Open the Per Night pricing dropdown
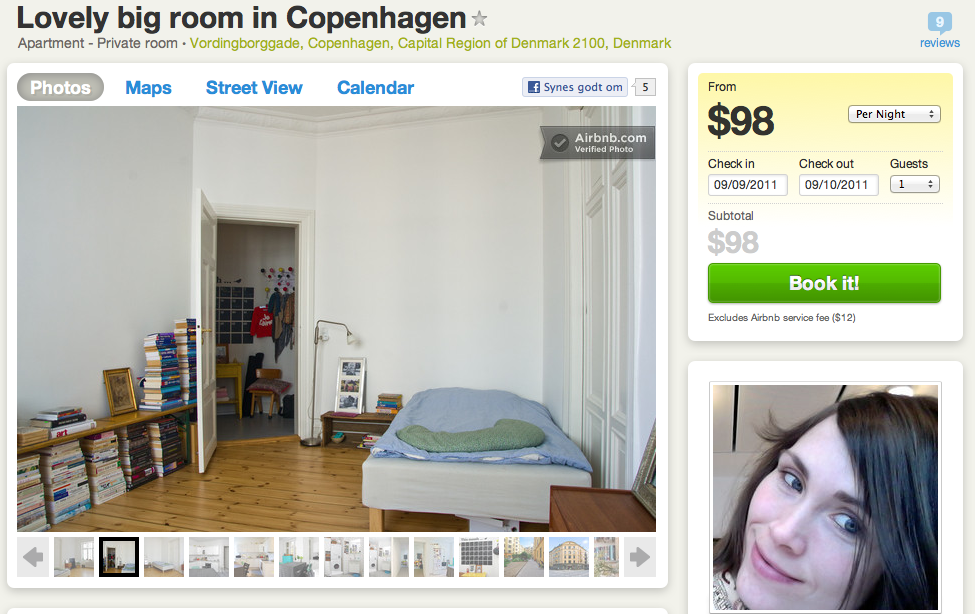The height and width of the screenshot is (614, 975). [894, 114]
